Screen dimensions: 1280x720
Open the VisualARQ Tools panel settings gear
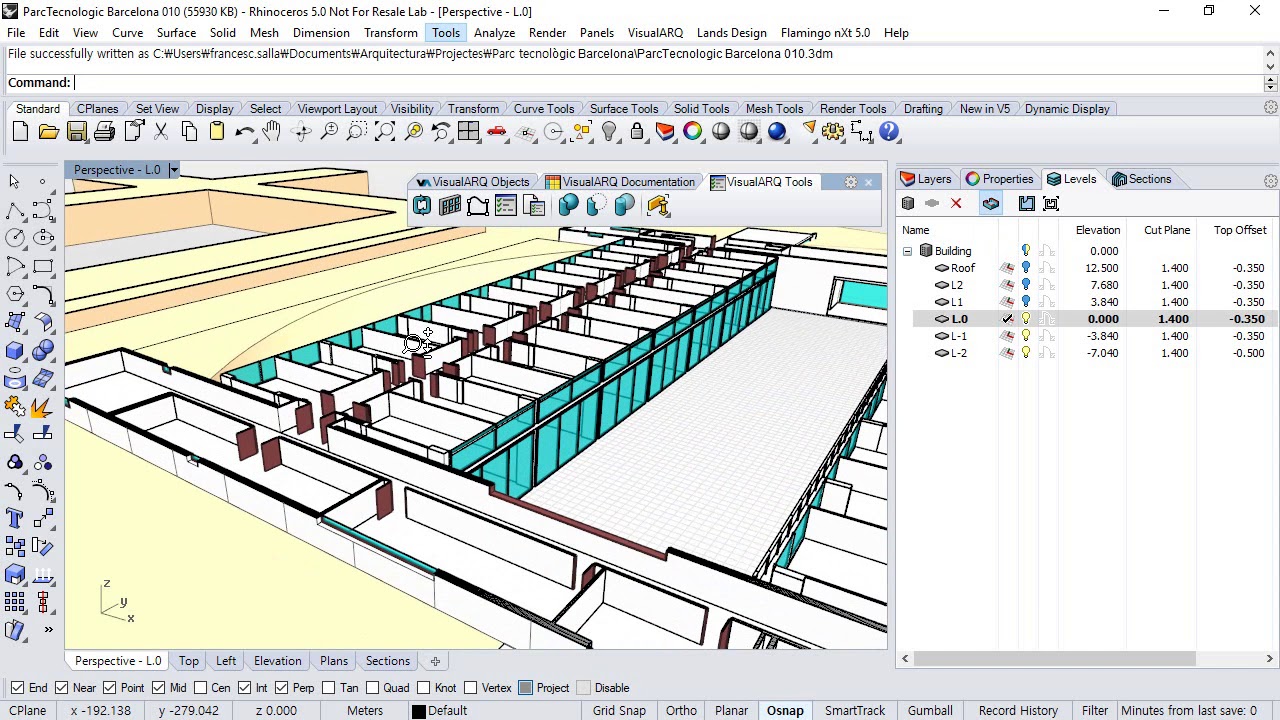click(x=853, y=181)
